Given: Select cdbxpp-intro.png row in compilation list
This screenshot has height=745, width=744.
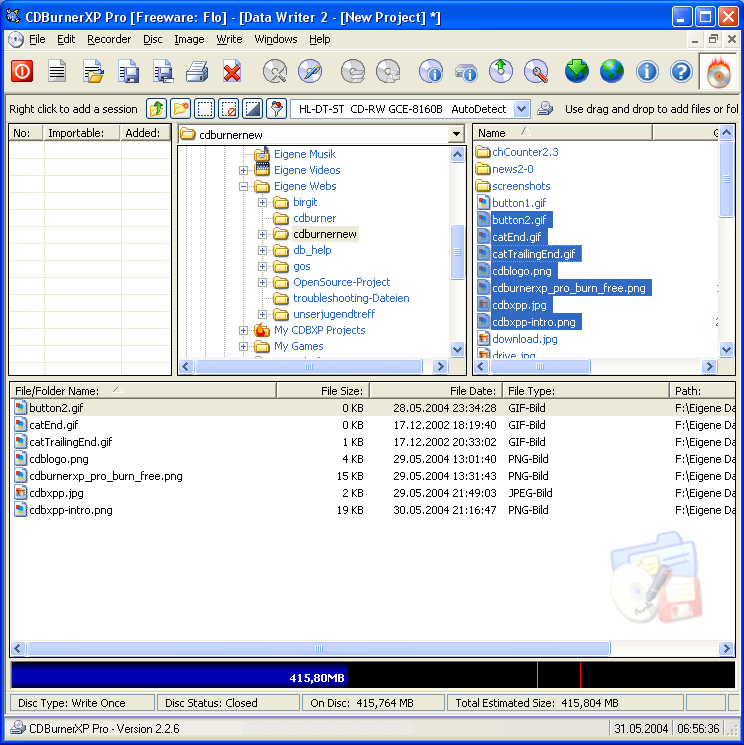Looking at the screenshot, I should coord(372,510).
